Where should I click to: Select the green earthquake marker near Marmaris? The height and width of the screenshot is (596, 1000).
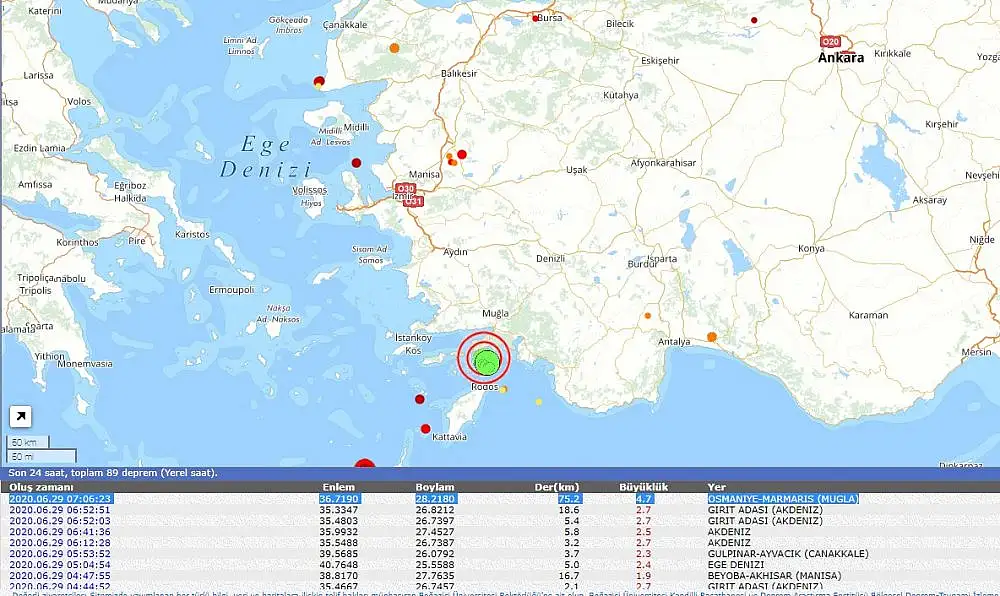point(486,361)
